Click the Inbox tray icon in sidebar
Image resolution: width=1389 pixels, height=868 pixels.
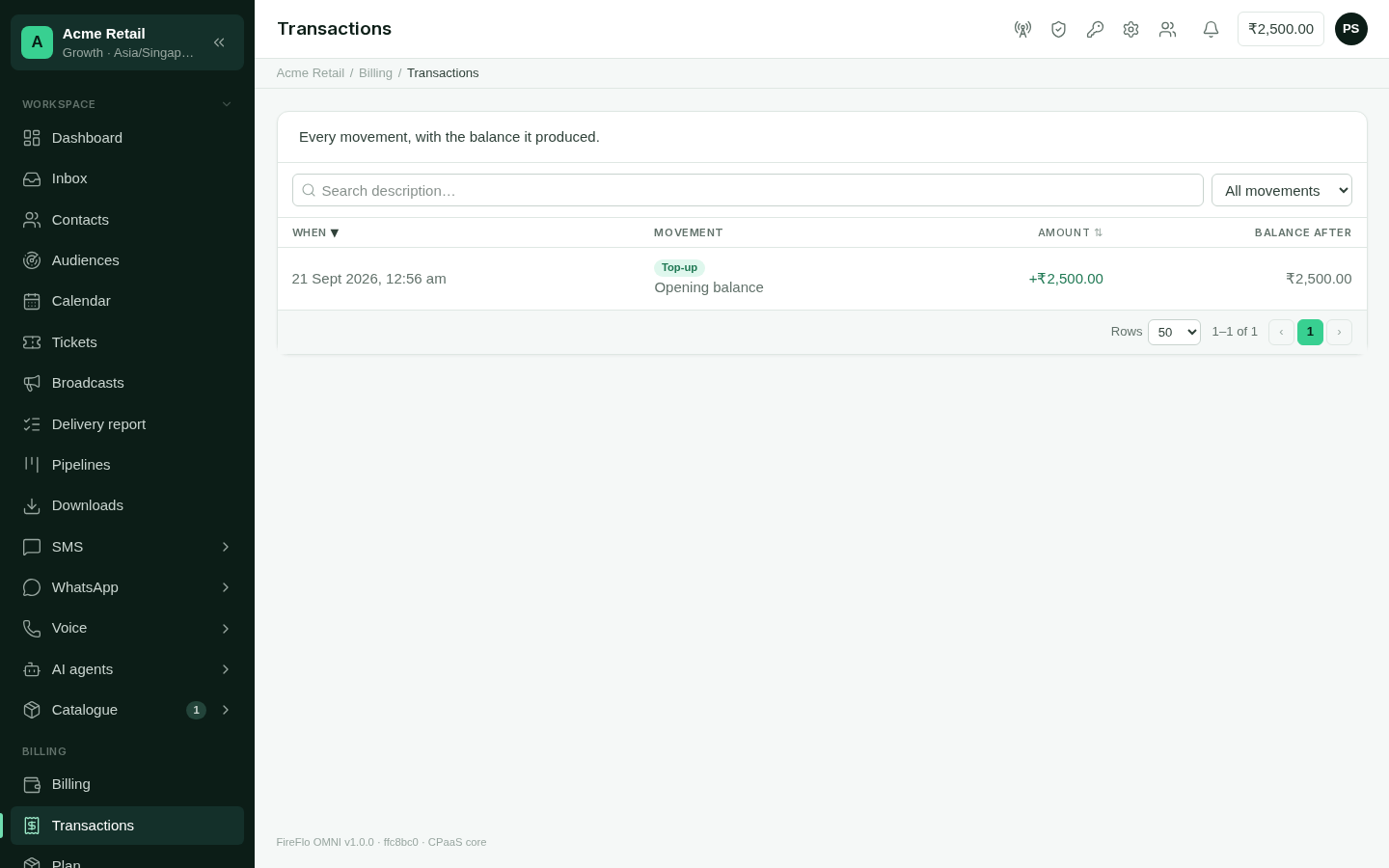point(32,178)
